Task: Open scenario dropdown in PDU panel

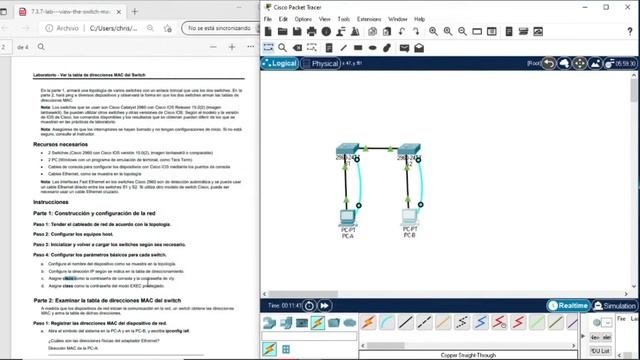Action: pyautogui.click(x=608, y=323)
